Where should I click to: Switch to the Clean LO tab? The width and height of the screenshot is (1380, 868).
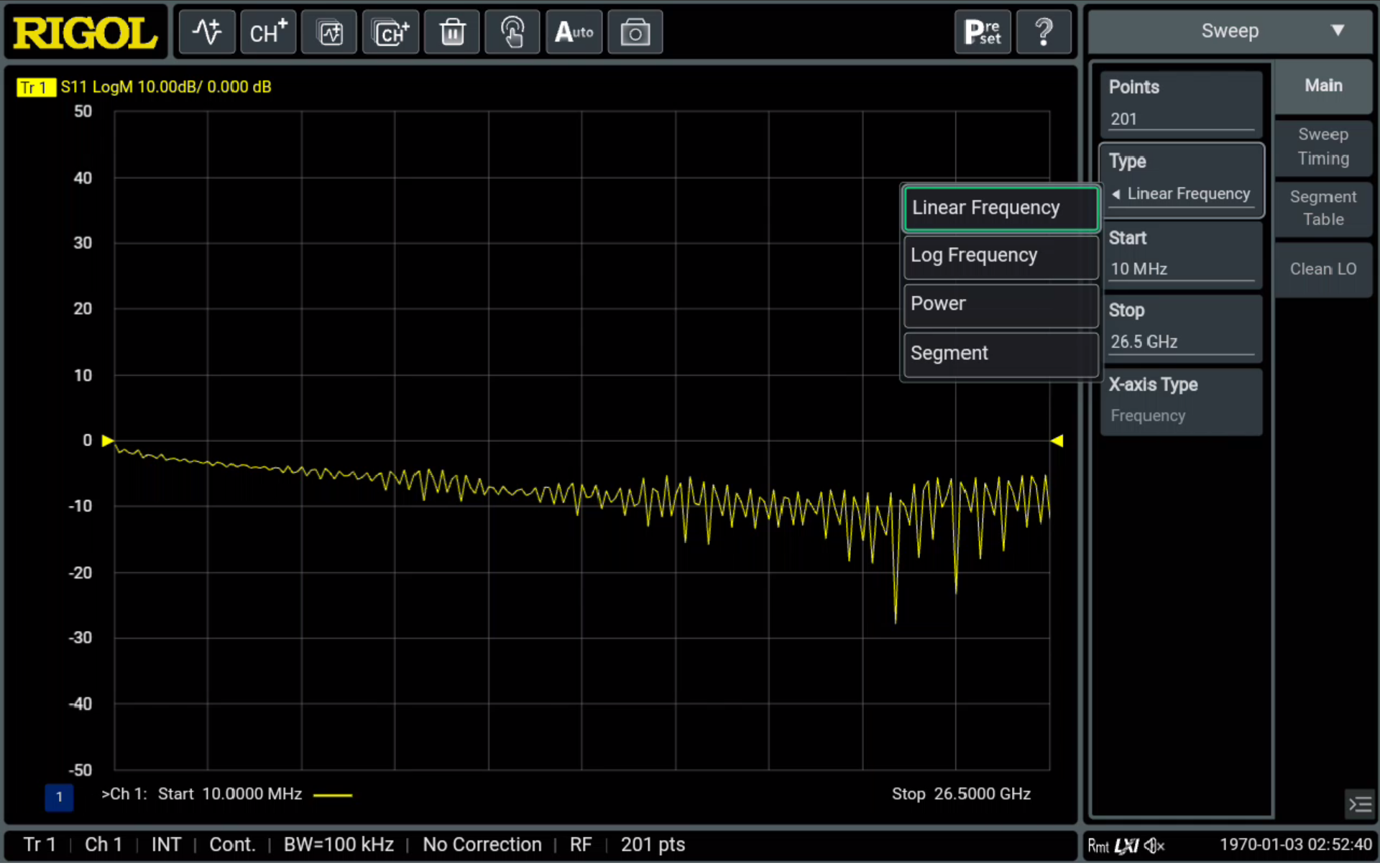point(1323,269)
